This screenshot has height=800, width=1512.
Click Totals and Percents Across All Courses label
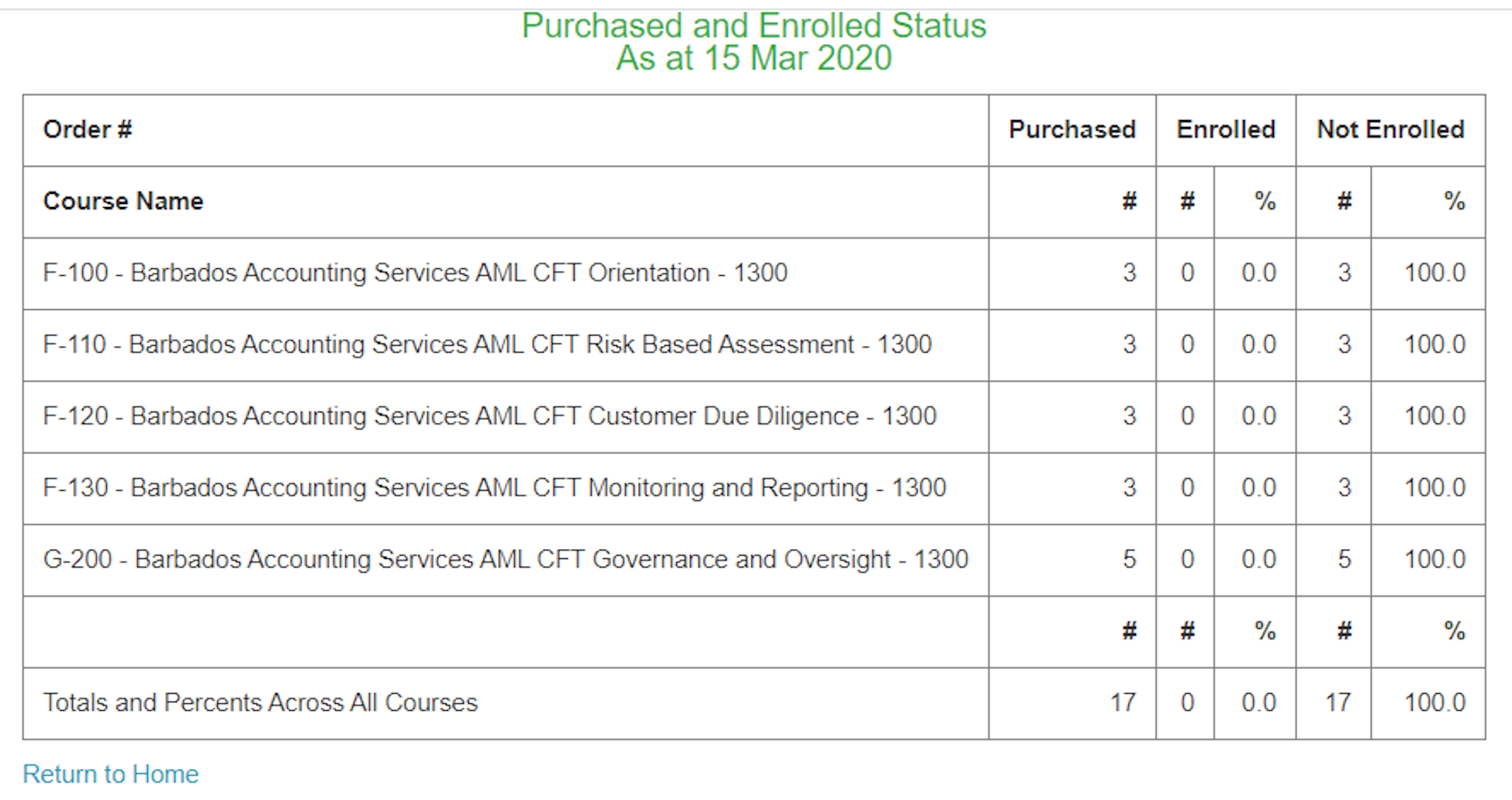point(260,702)
